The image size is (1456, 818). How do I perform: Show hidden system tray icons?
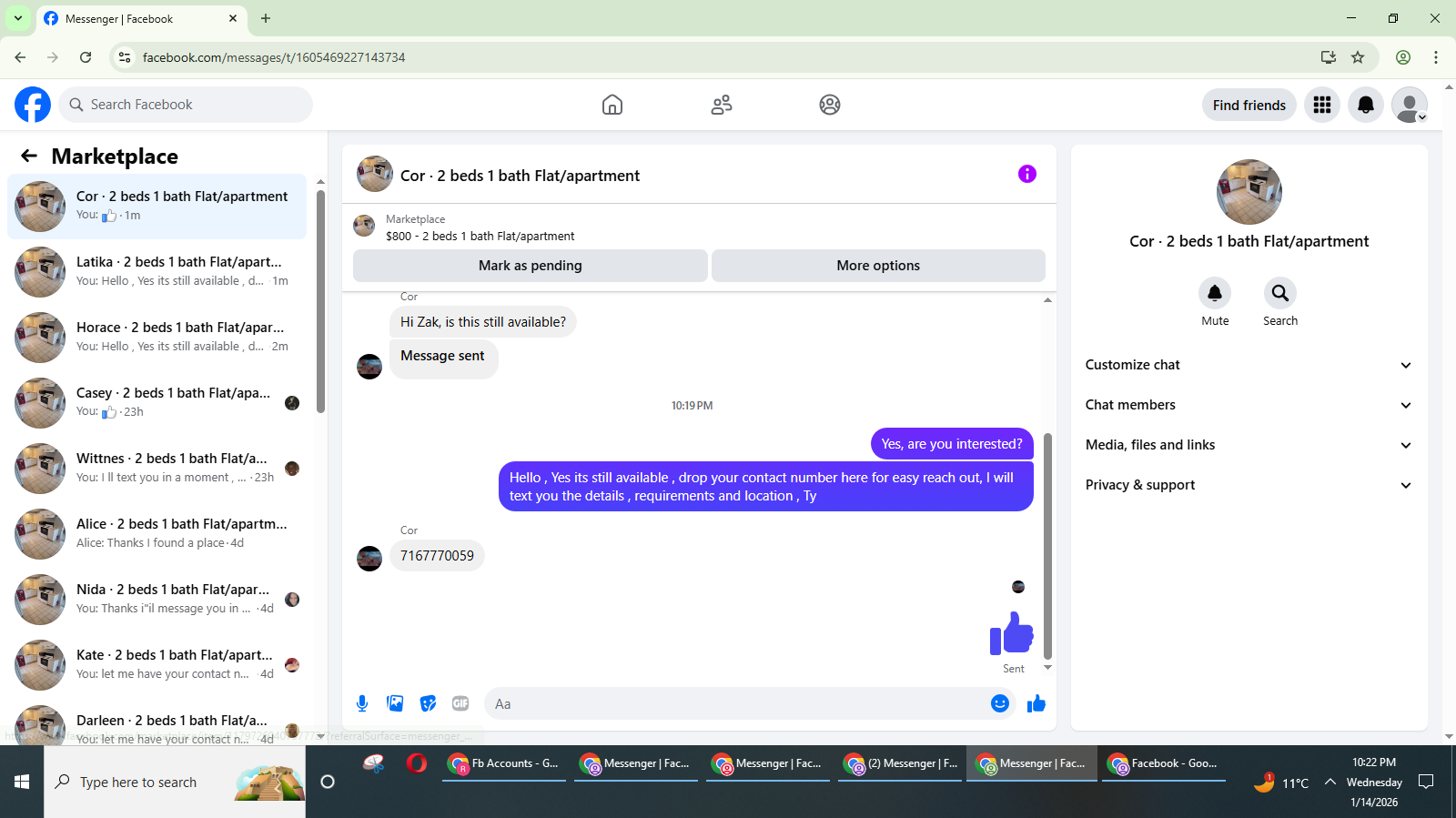click(1330, 782)
